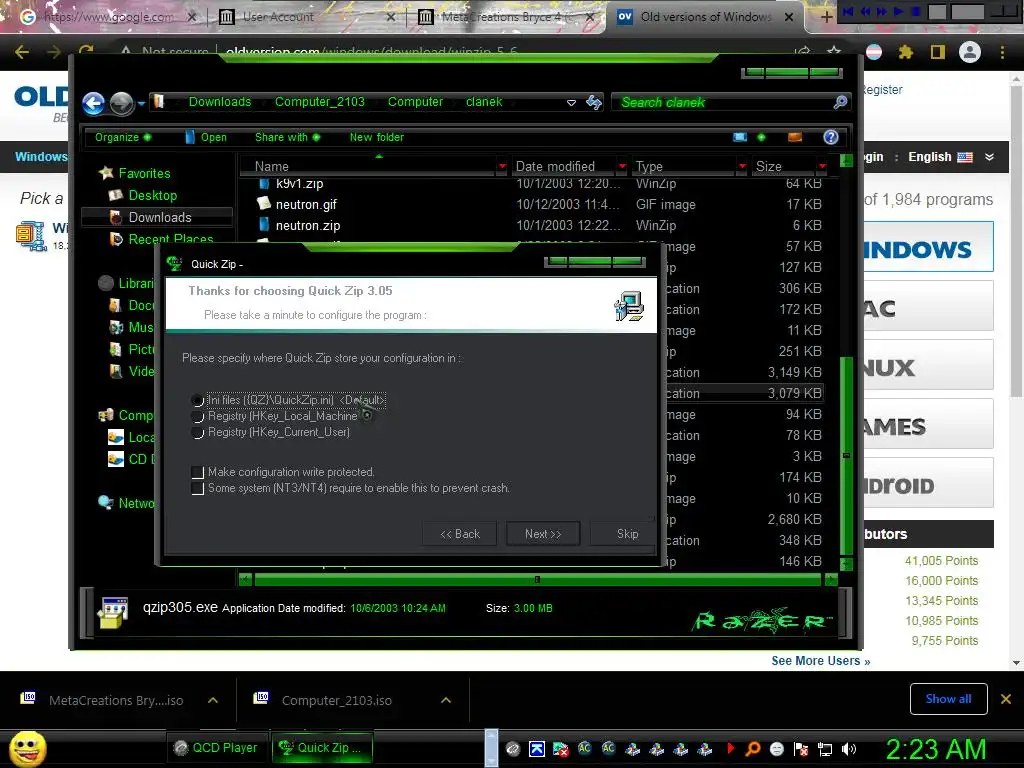
Task: Open the volume speaker tray icon
Action: (849, 749)
